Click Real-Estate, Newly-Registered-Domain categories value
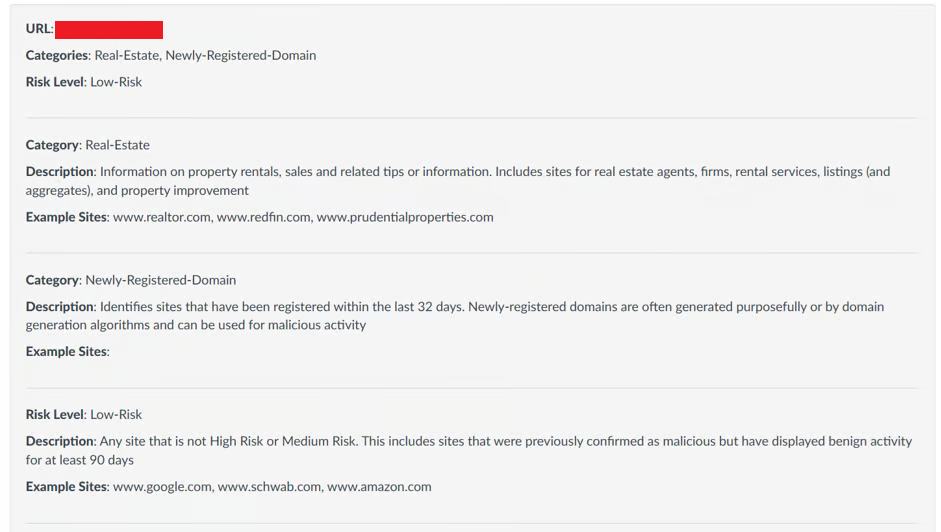 coord(205,55)
